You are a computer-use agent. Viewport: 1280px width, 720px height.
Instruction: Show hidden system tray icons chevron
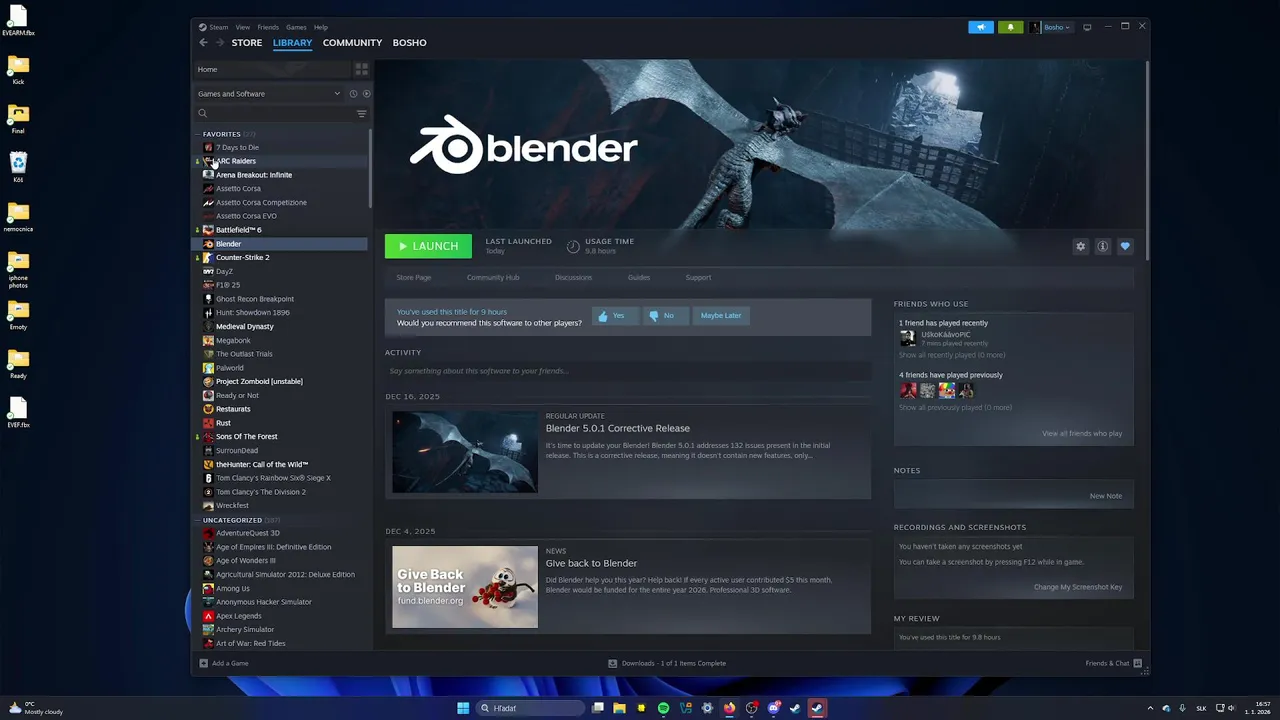1150,708
